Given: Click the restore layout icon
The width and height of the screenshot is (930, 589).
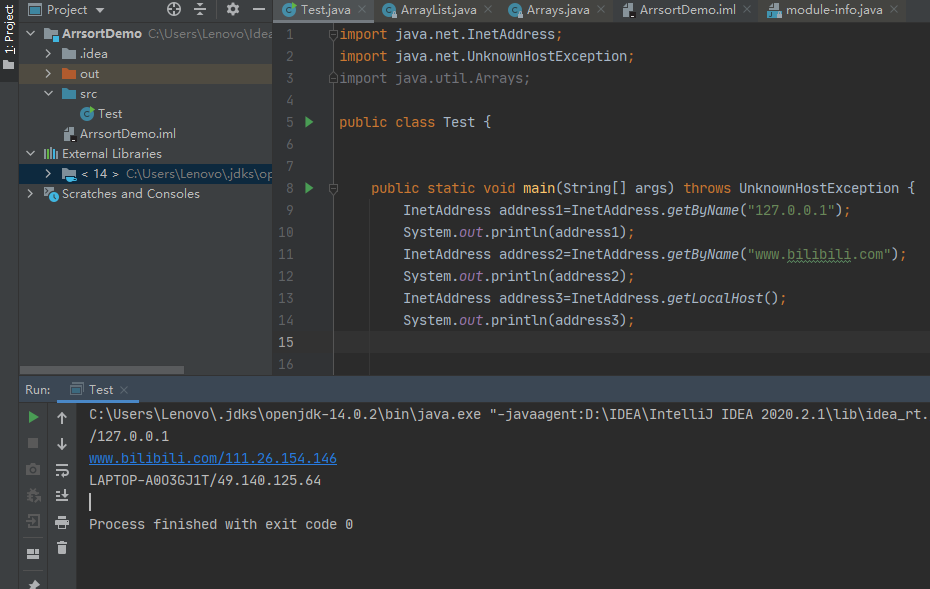Looking at the screenshot, I should click(33, 554).
